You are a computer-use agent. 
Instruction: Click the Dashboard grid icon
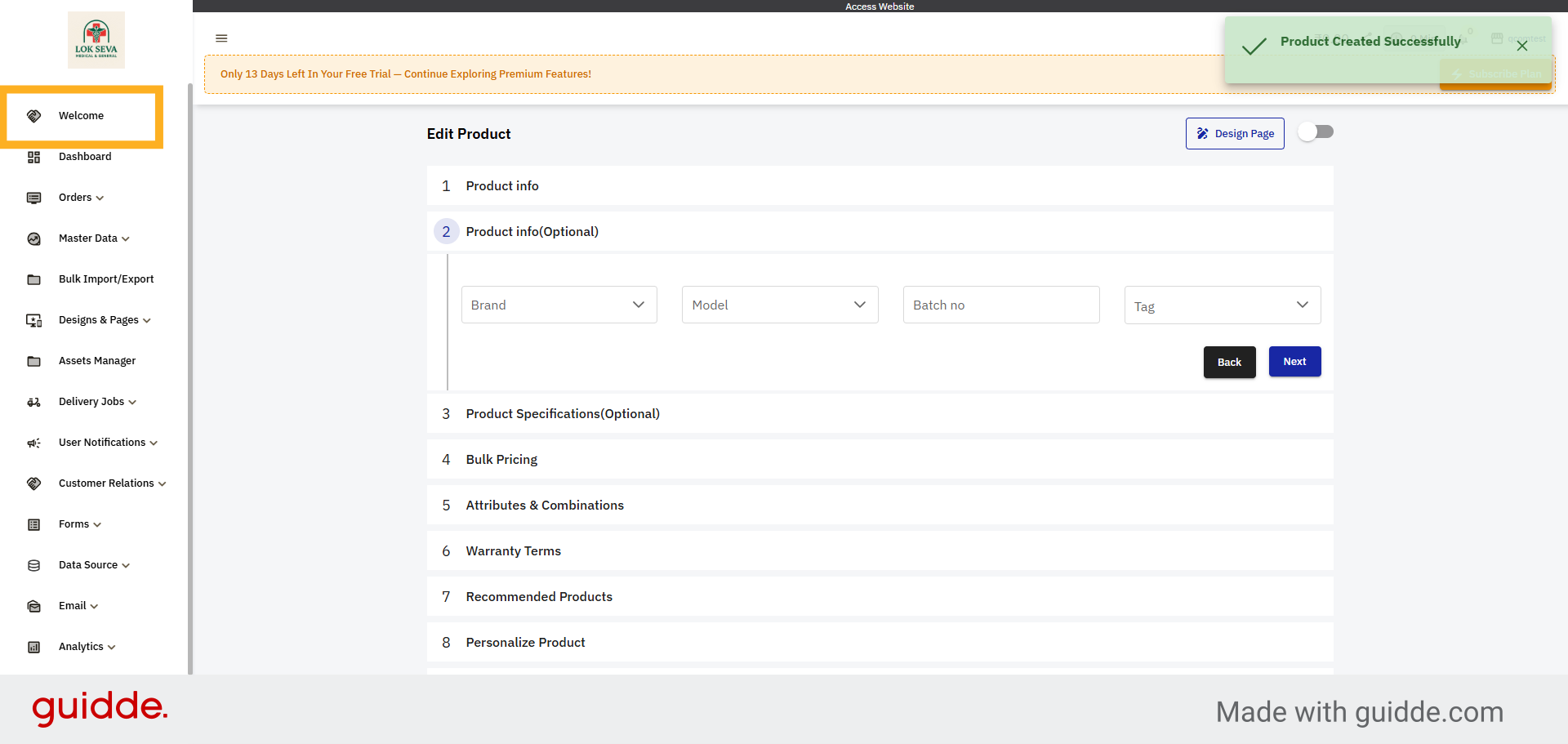(x=33, y=157)
